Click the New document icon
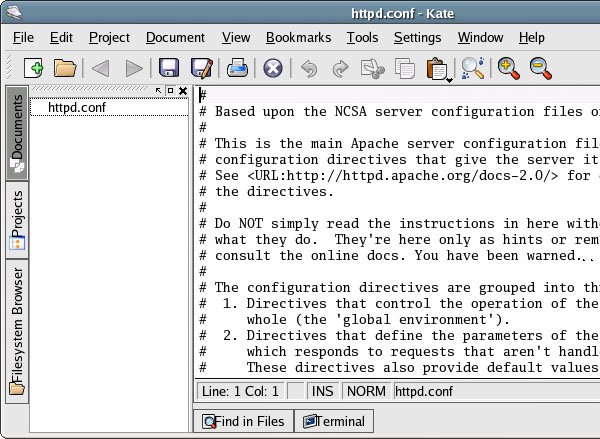600x439 pixels. [35, 68]
